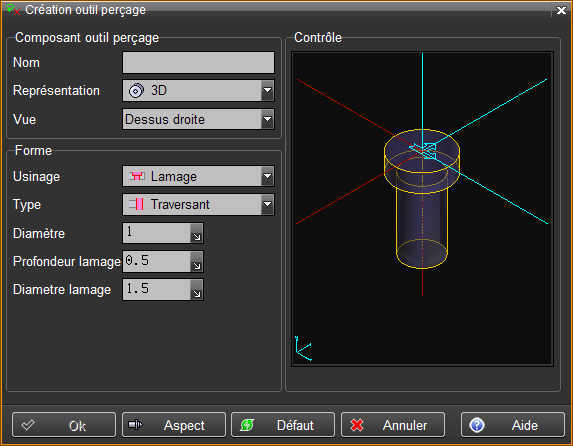Click the 3D representation concentric-circles icon
573x446 pixels.
pyautogui.click(x=136, y=91)
